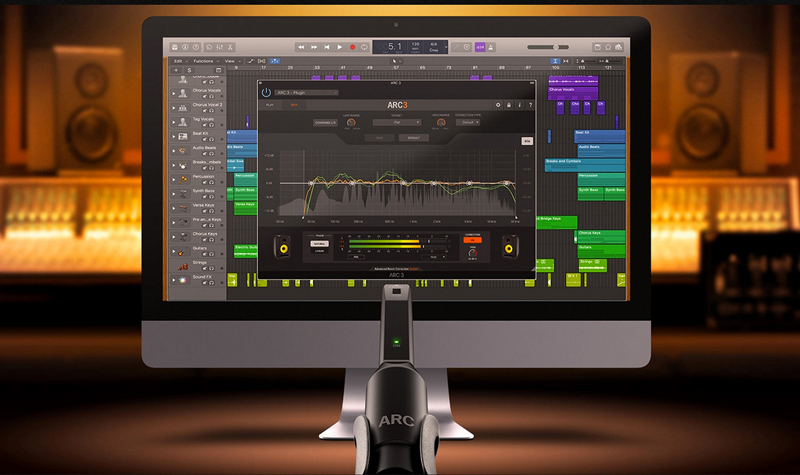The image size is (800, 475).
Task: Expand the Percussion track stack
Action: coord(173,179)
